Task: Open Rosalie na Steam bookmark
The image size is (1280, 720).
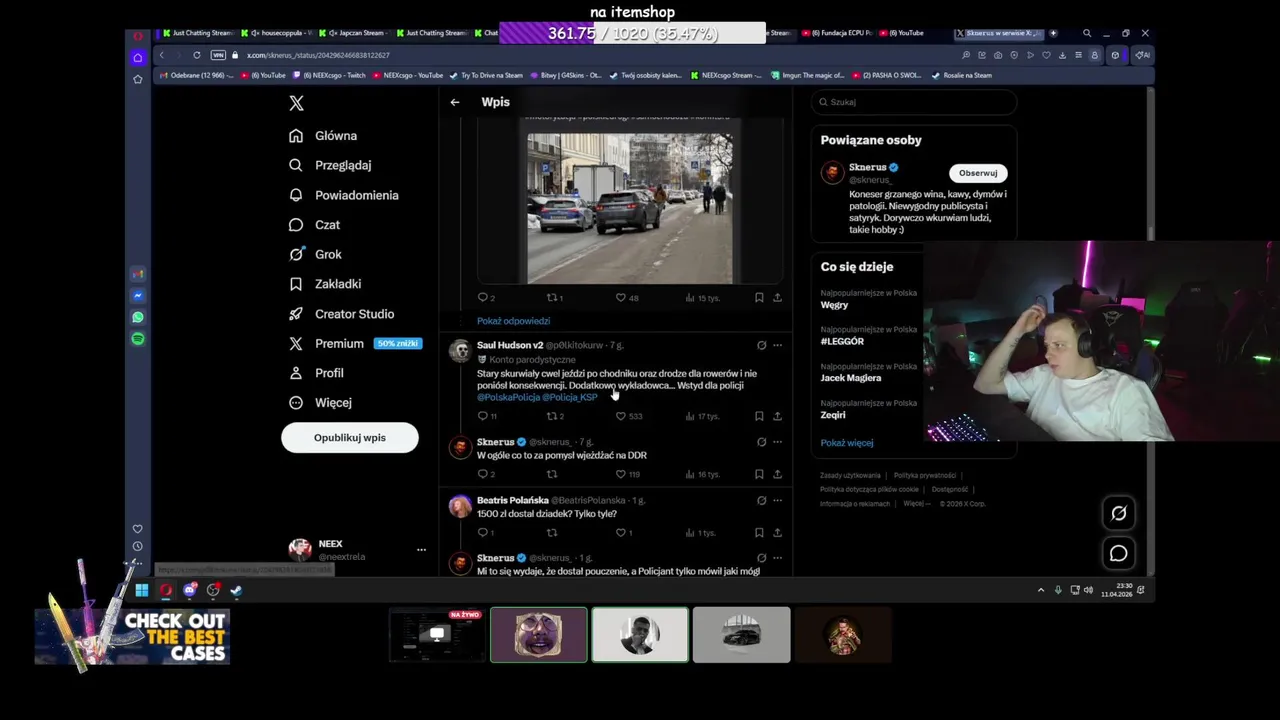Action: [x=962, y=75]
